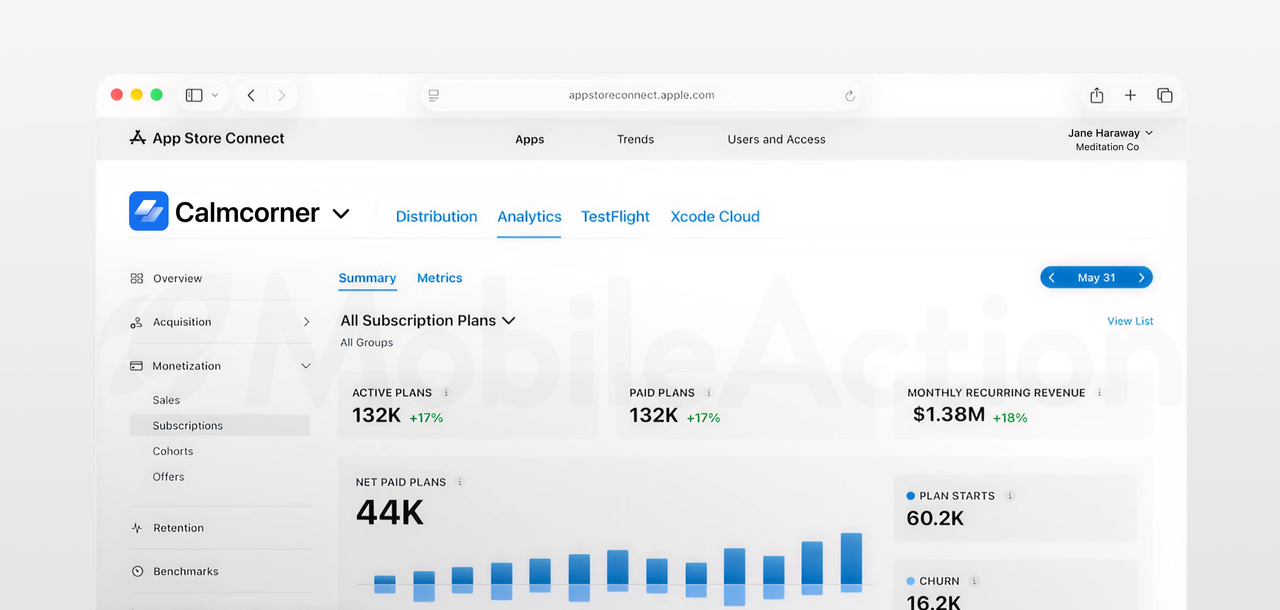Open the Share icon in Safari toolbar
Viewport: 1280px width, 610px height.
pyautogui.click(x=1097, y=95)
